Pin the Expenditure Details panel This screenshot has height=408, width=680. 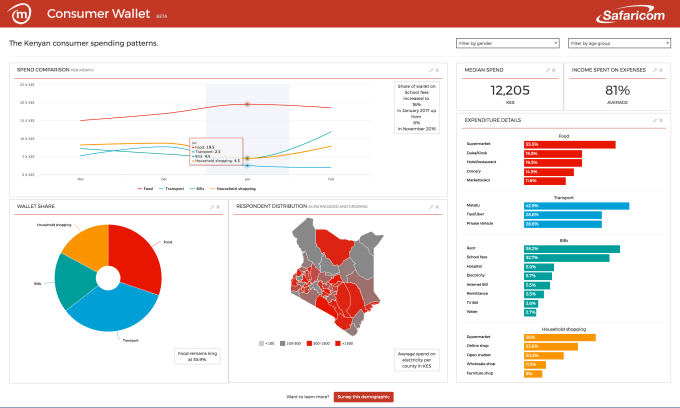654,120
